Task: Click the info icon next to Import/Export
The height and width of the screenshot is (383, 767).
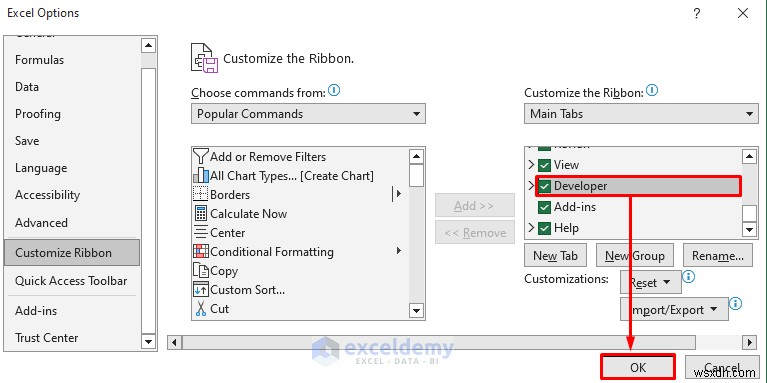Action: [735, 304]
